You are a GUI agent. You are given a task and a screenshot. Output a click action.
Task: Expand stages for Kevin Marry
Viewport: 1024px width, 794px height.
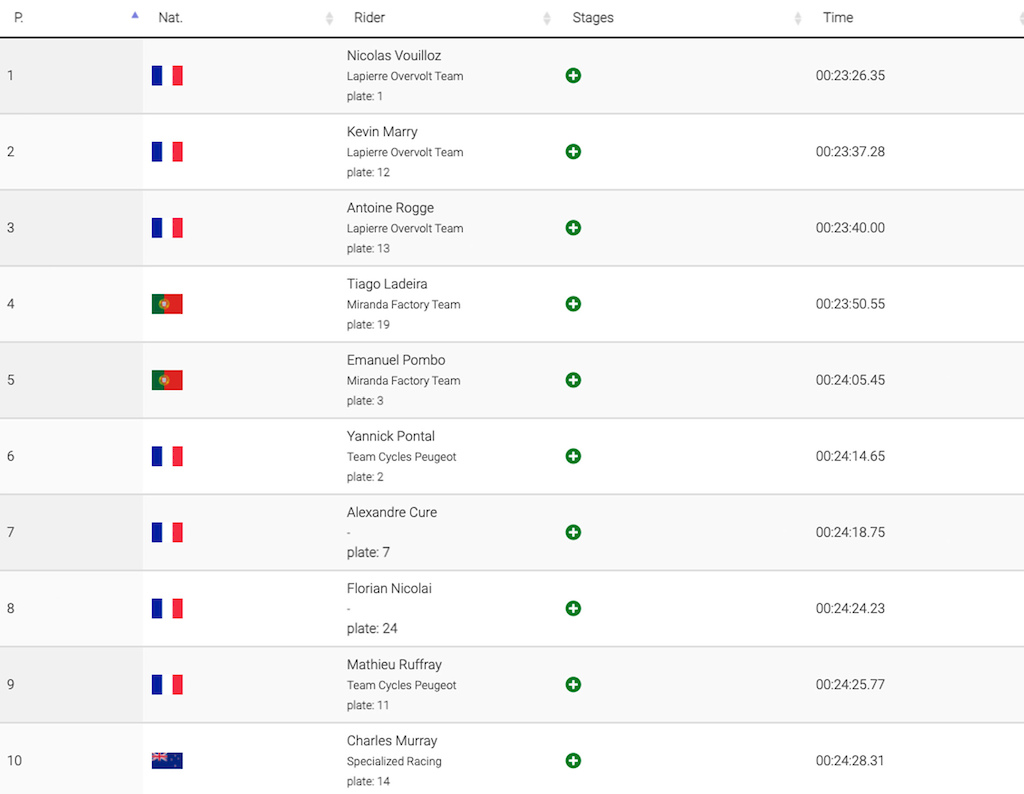(573, 151)
